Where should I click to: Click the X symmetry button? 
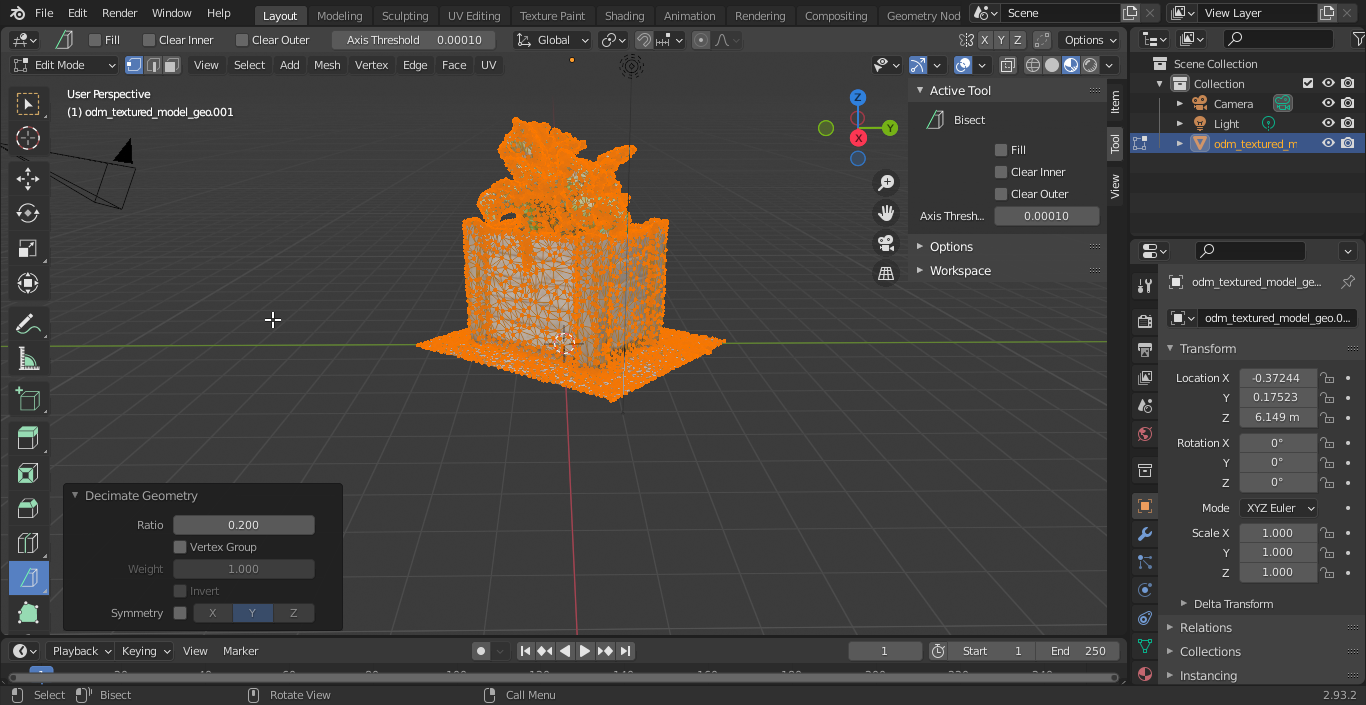click(x=212, y=613)
